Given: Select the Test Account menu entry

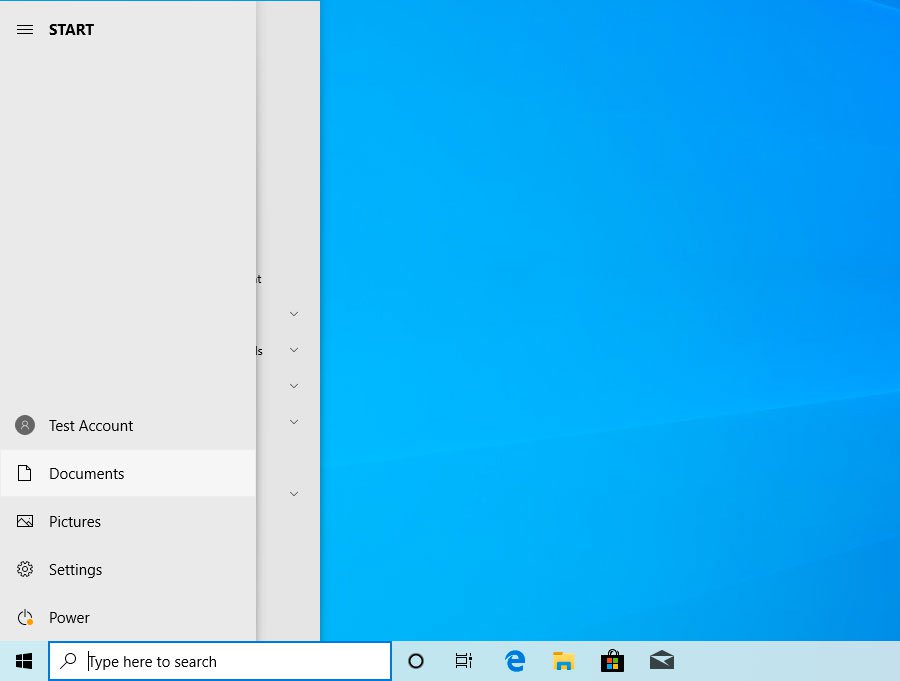Looking at the screenshot, I should coord(91,425).
